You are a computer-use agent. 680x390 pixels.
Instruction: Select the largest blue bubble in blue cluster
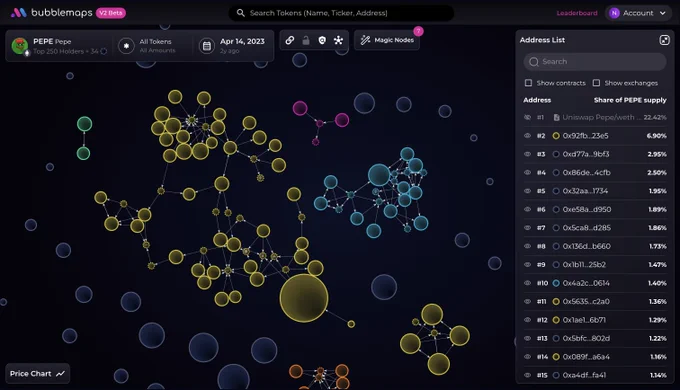tap(379, 175)
